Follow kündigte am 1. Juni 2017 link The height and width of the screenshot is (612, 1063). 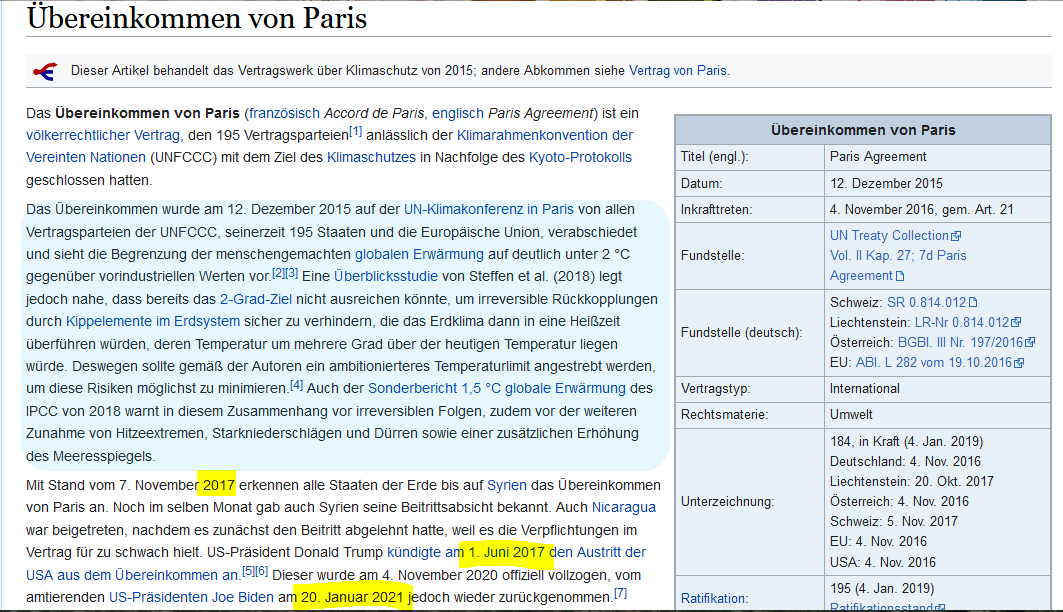point(466,552)
